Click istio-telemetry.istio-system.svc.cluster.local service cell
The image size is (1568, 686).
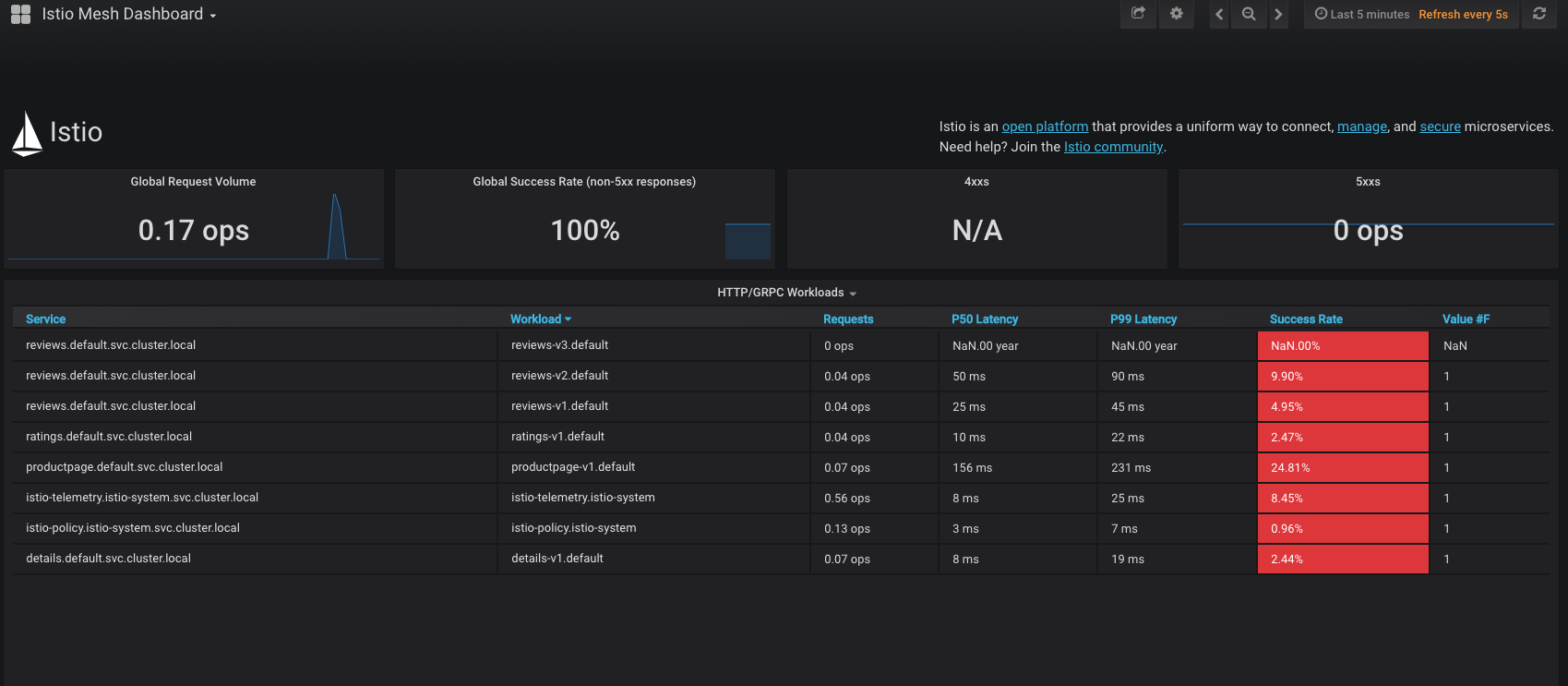(x=255, y=498)
